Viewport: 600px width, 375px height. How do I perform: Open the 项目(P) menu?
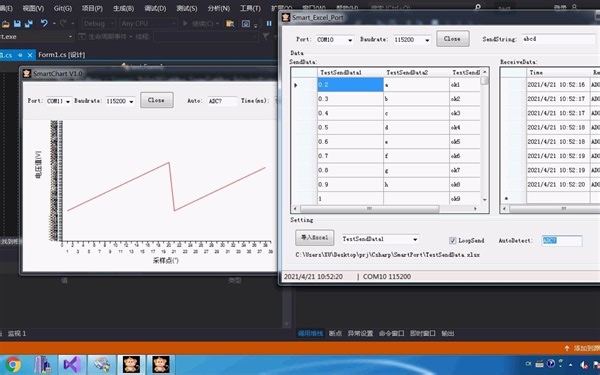(92, 8)
